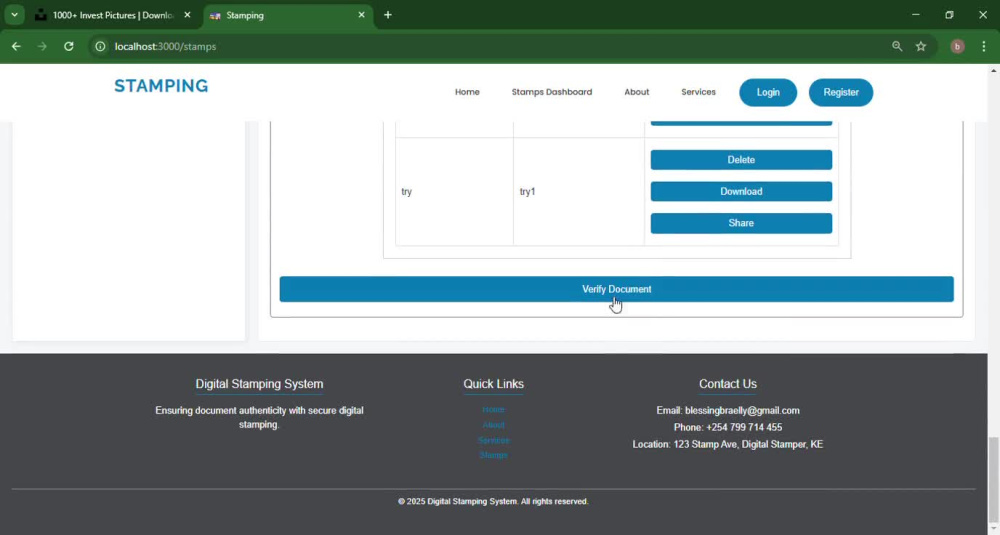The image size is (1000, 535).
Task: Bookmark this page with the star icon
Action: tap(921, 47)
